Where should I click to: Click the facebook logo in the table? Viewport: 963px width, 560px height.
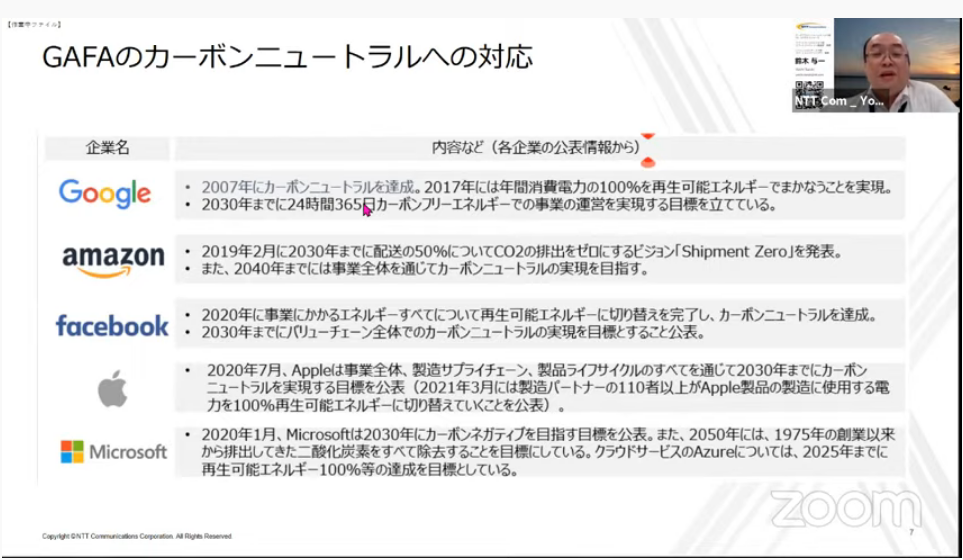click(x=112, y=325)
